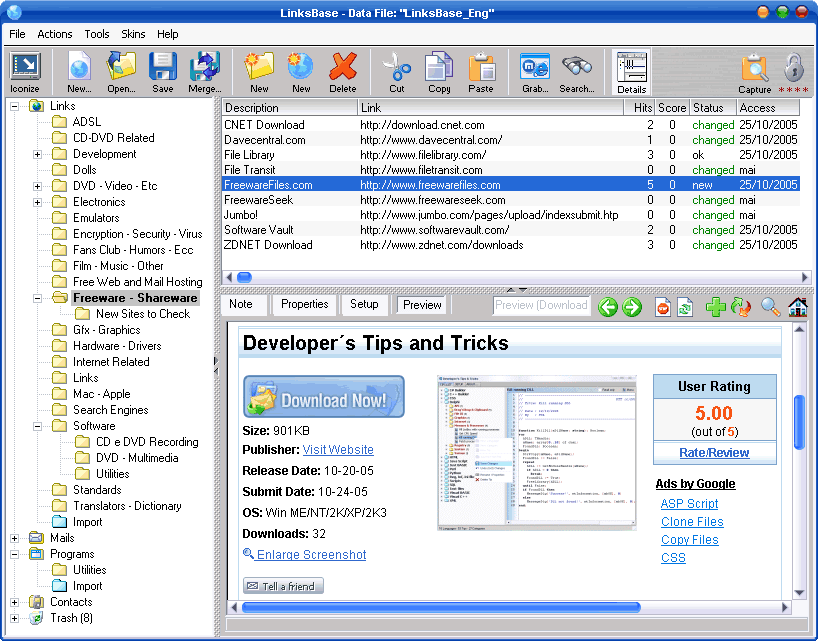The width and height of the screenshot is (818, 641).
Task: Click the Iconize toolbar icon
Action: pyautogui.click(x=24, y=68)
